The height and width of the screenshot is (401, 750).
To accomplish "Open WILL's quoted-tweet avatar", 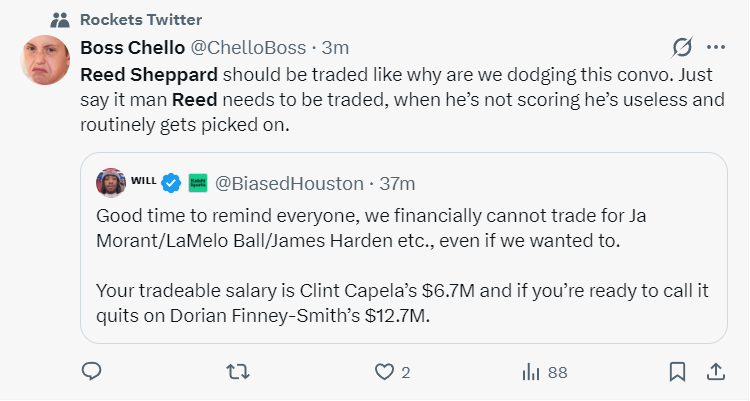I will (109, 183).
